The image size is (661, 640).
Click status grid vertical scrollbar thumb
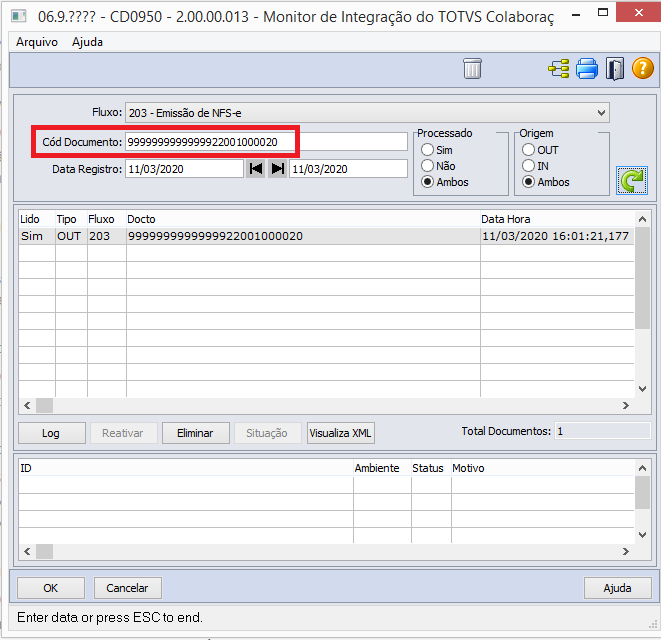[642, 492]
